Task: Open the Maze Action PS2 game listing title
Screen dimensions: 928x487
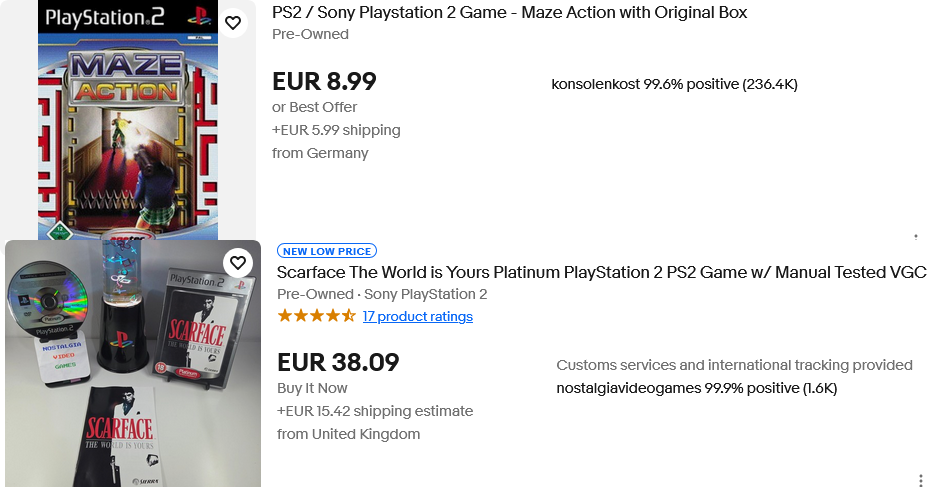Action: [x=509, y=12]
